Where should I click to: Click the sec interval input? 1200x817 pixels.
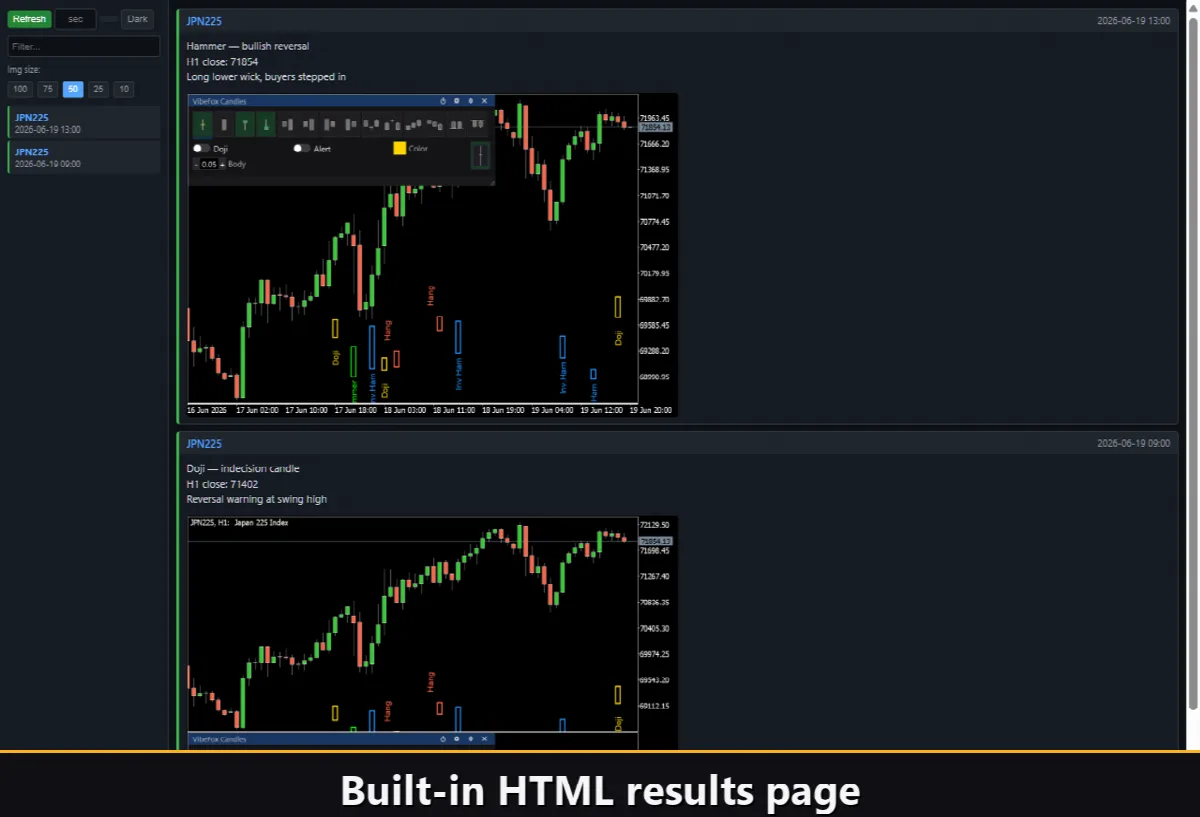coord(76,19)
